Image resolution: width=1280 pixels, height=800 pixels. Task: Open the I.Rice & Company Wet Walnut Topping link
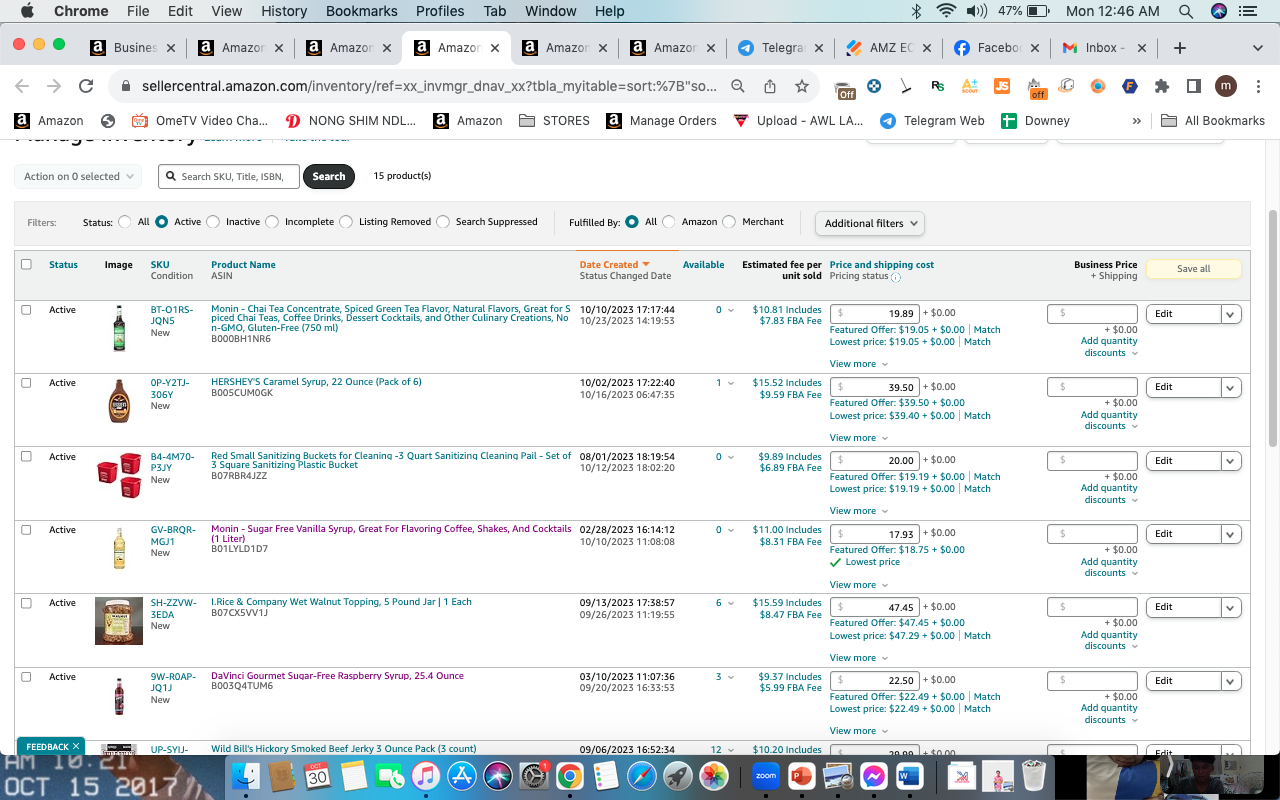(x=341, y=602)
